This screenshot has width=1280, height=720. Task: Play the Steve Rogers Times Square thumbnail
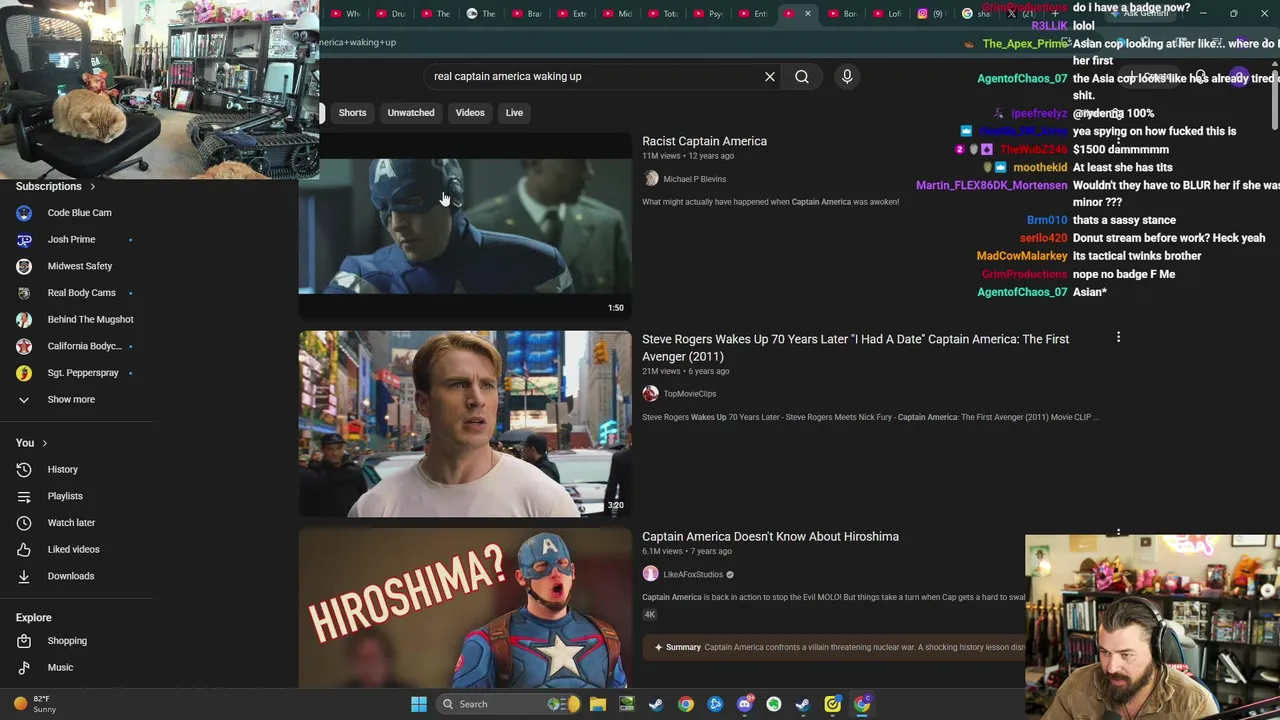click(465, 424)
